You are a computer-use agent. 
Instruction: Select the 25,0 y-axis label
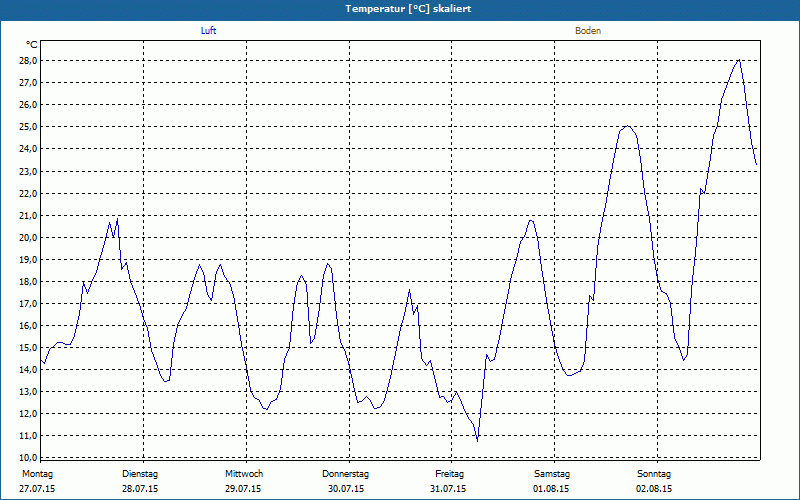pos(28,127)
